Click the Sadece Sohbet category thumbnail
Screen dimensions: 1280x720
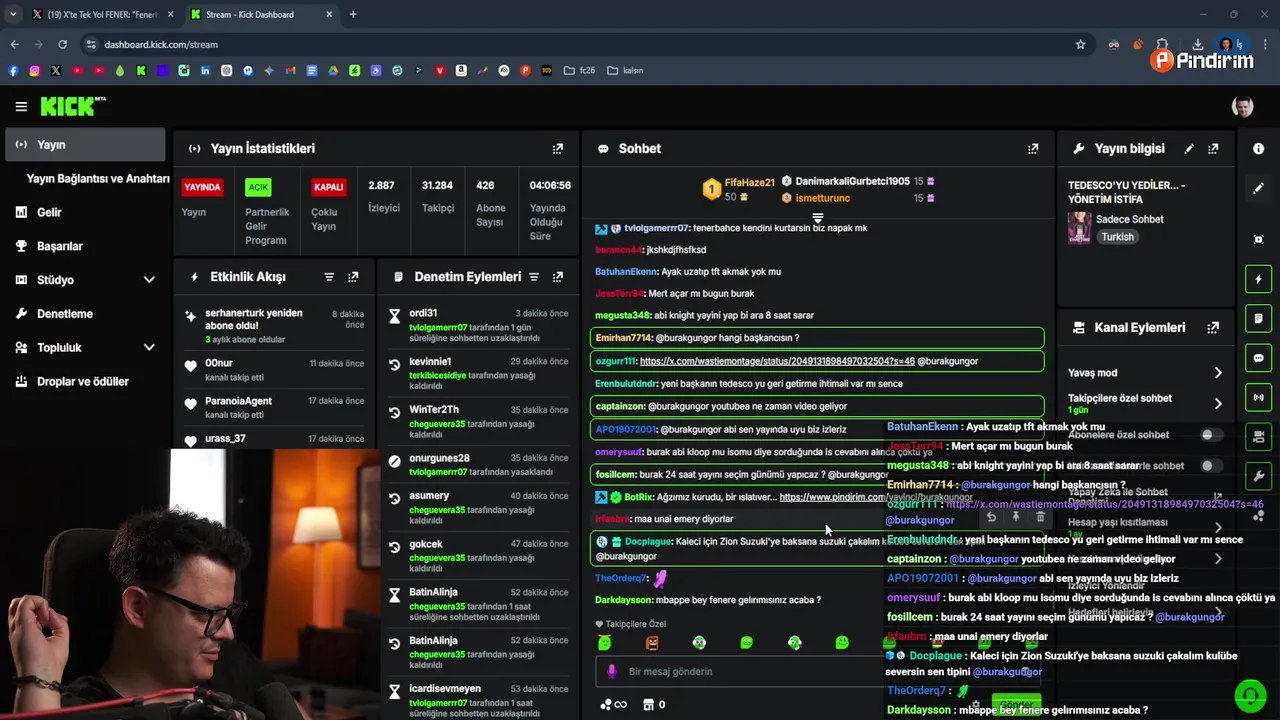point(1079,228)
